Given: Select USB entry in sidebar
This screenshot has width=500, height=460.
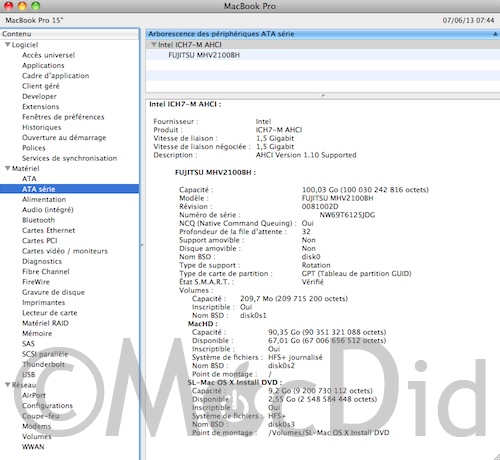Looking at the screenshot, I should click(28, 375).
